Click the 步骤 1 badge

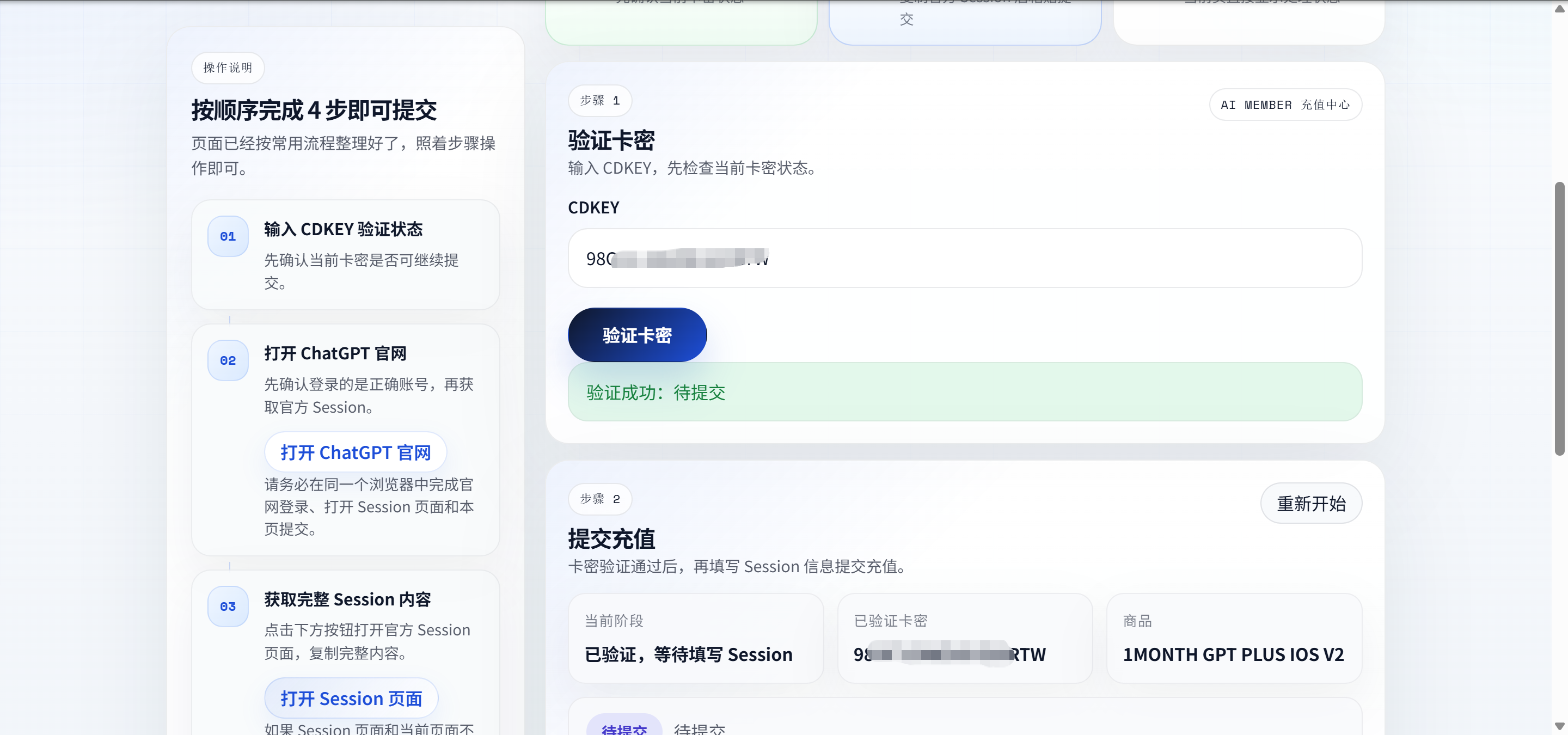(x=599, y=100)
